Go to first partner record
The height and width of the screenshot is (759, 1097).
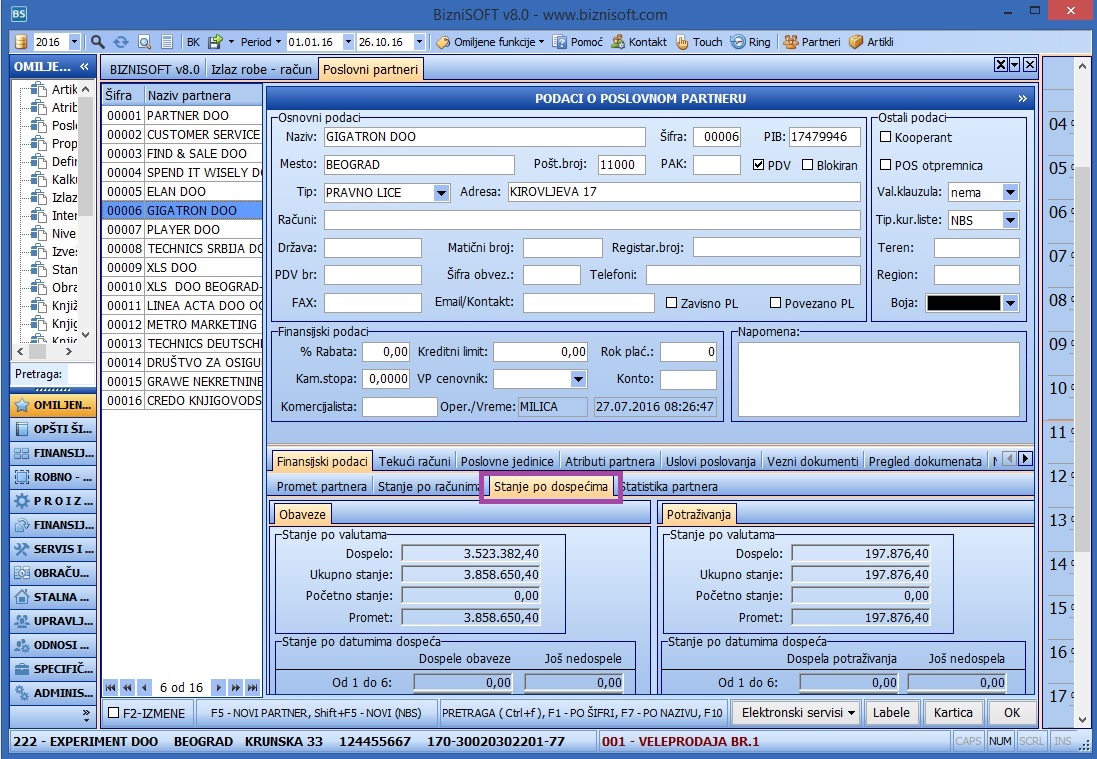[x=110, y=688]
